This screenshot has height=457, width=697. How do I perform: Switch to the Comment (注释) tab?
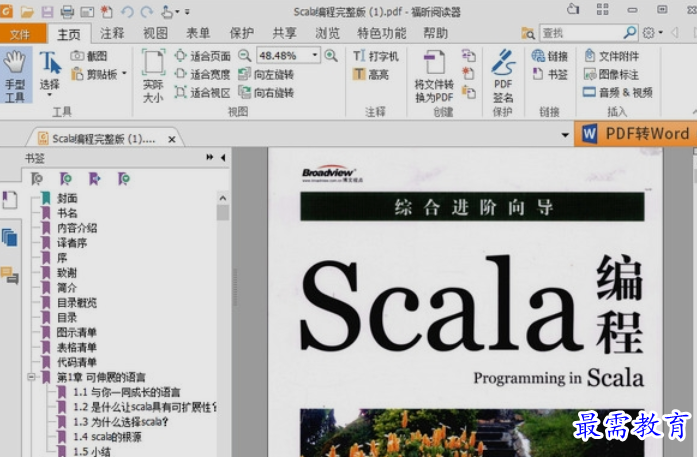pyautogui.click(x=112, y=33)
